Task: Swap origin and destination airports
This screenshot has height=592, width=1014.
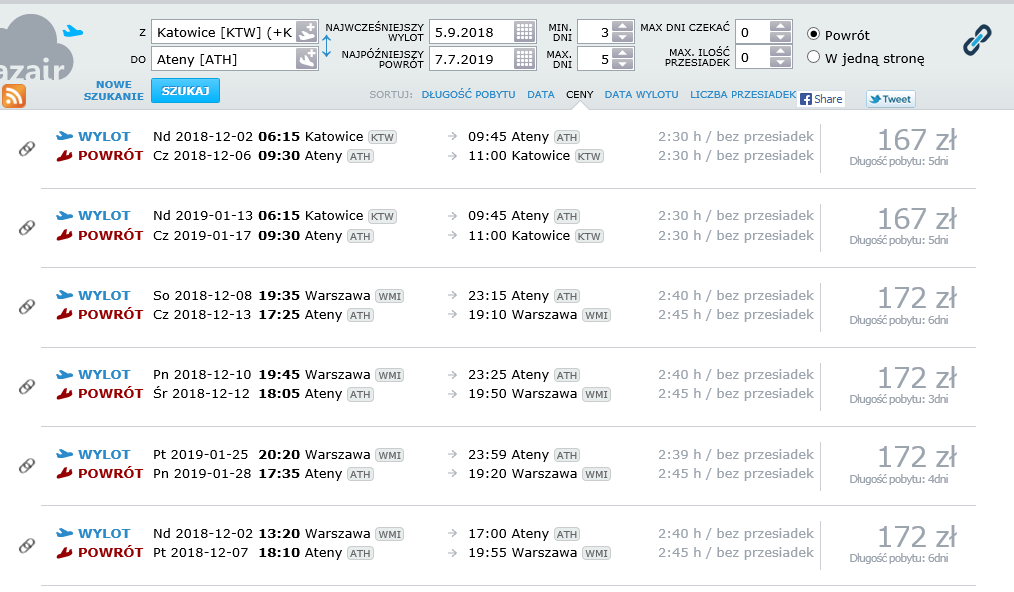Action: coord(326,45)
